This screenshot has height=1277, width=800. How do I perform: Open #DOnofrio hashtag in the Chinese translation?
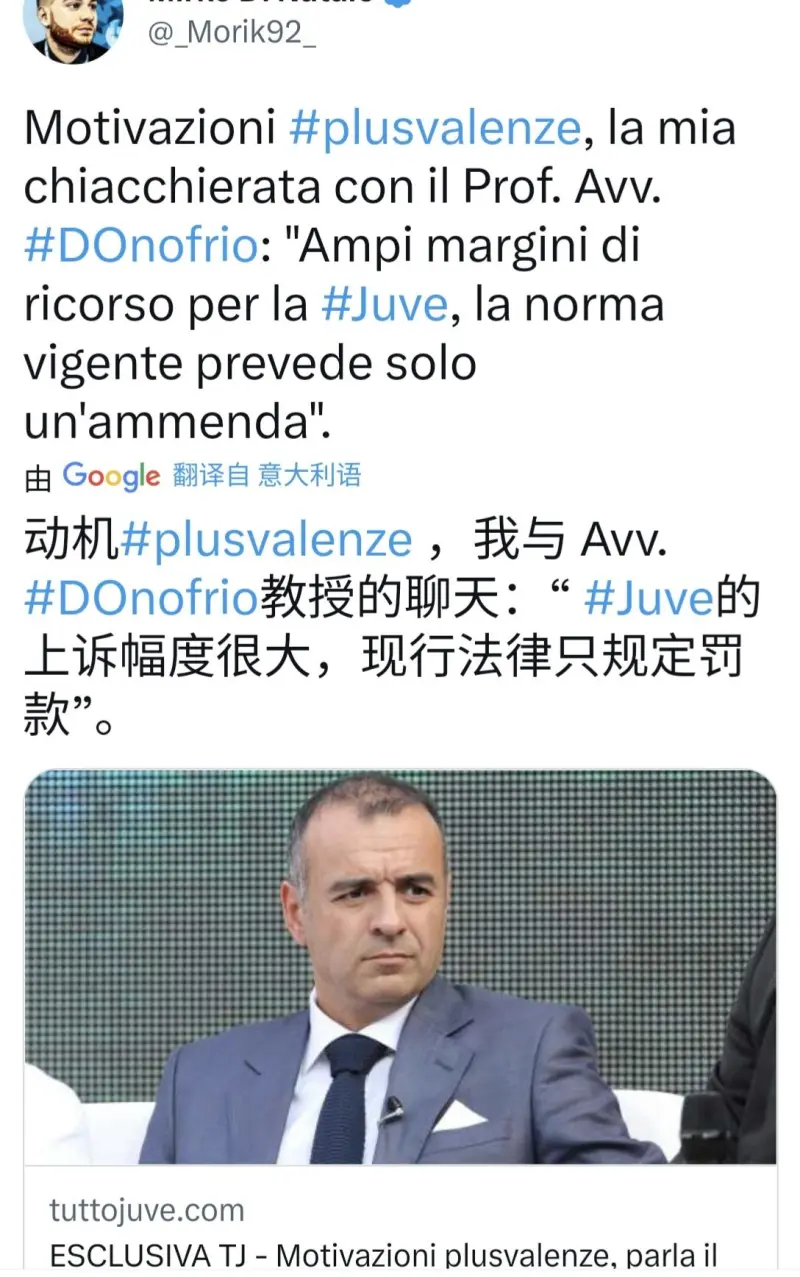[x=141, y=599]
